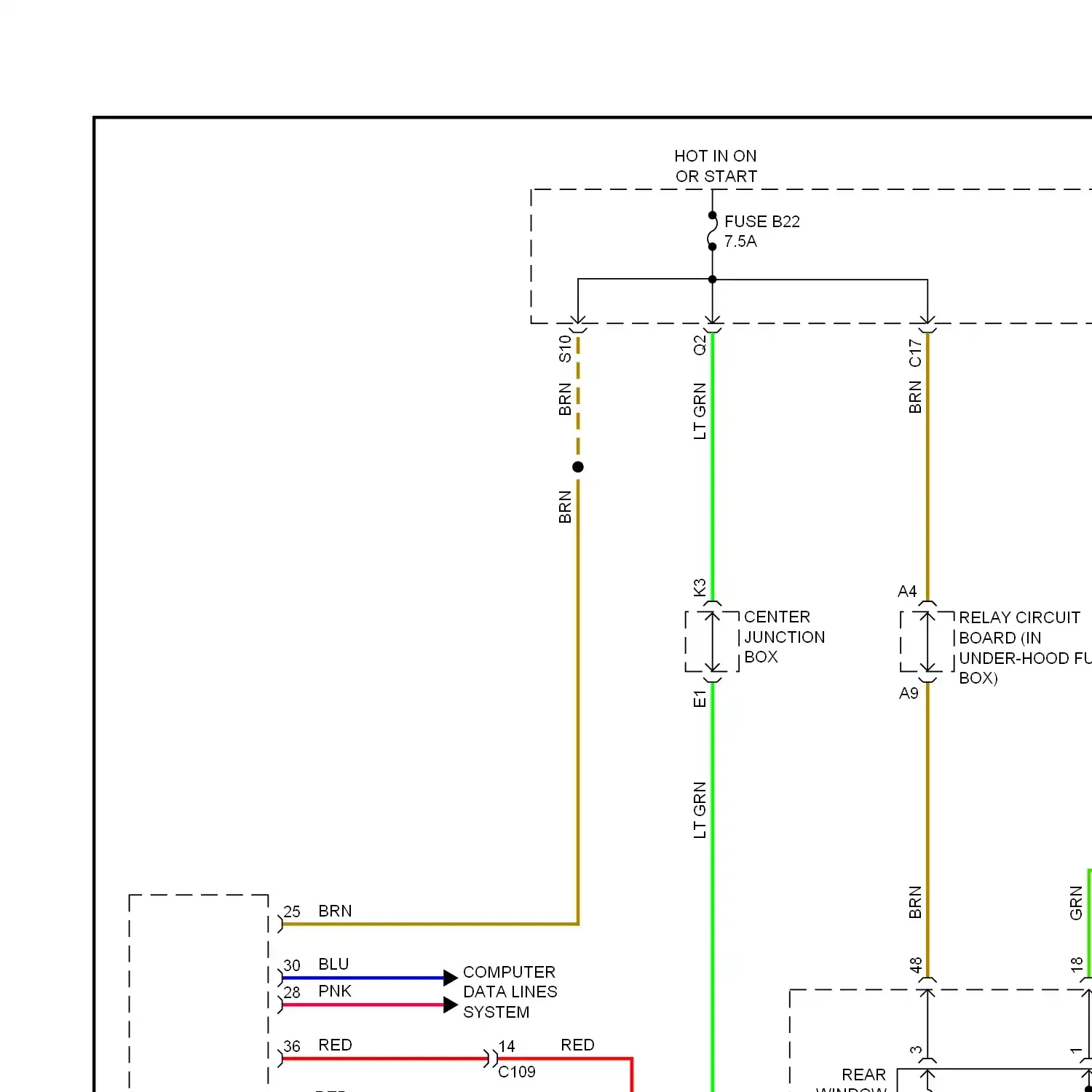
Task: Select the pin 18 number
Action: point(1077,965)
